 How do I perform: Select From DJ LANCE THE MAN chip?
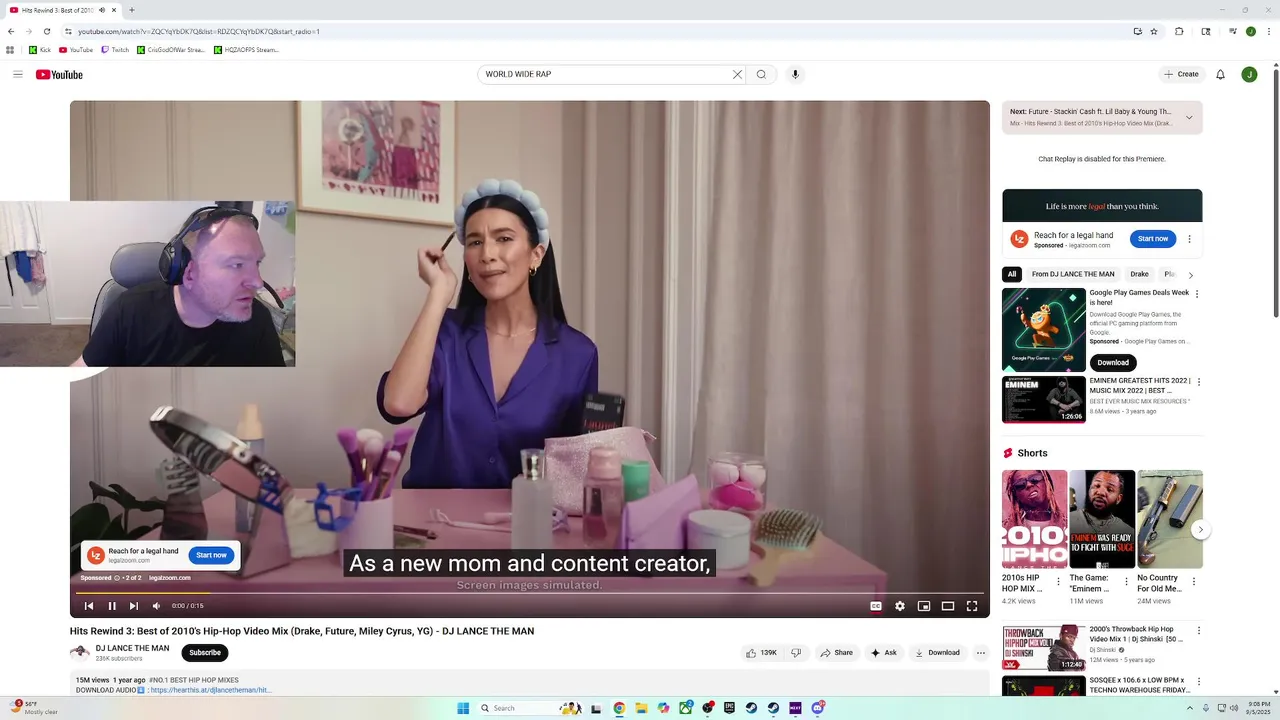point(1073,274)
